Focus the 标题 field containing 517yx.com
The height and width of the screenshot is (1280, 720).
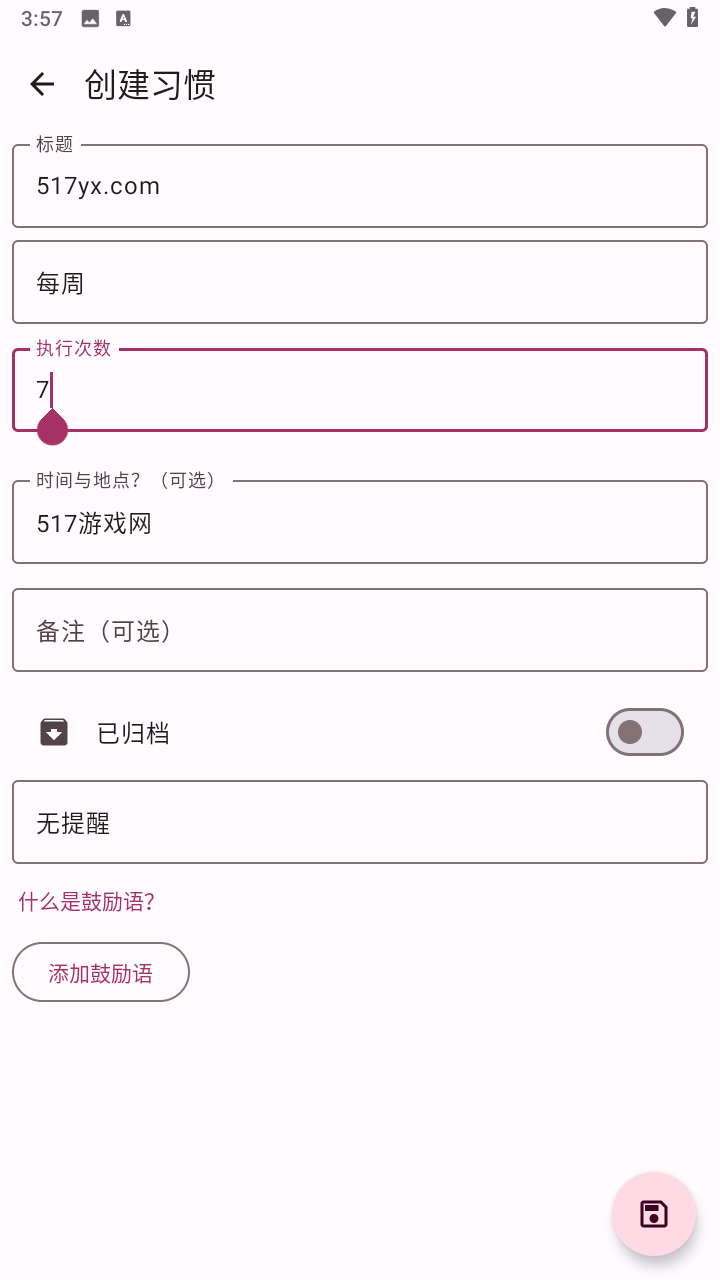pyautogui.click(x=360, y=186)
